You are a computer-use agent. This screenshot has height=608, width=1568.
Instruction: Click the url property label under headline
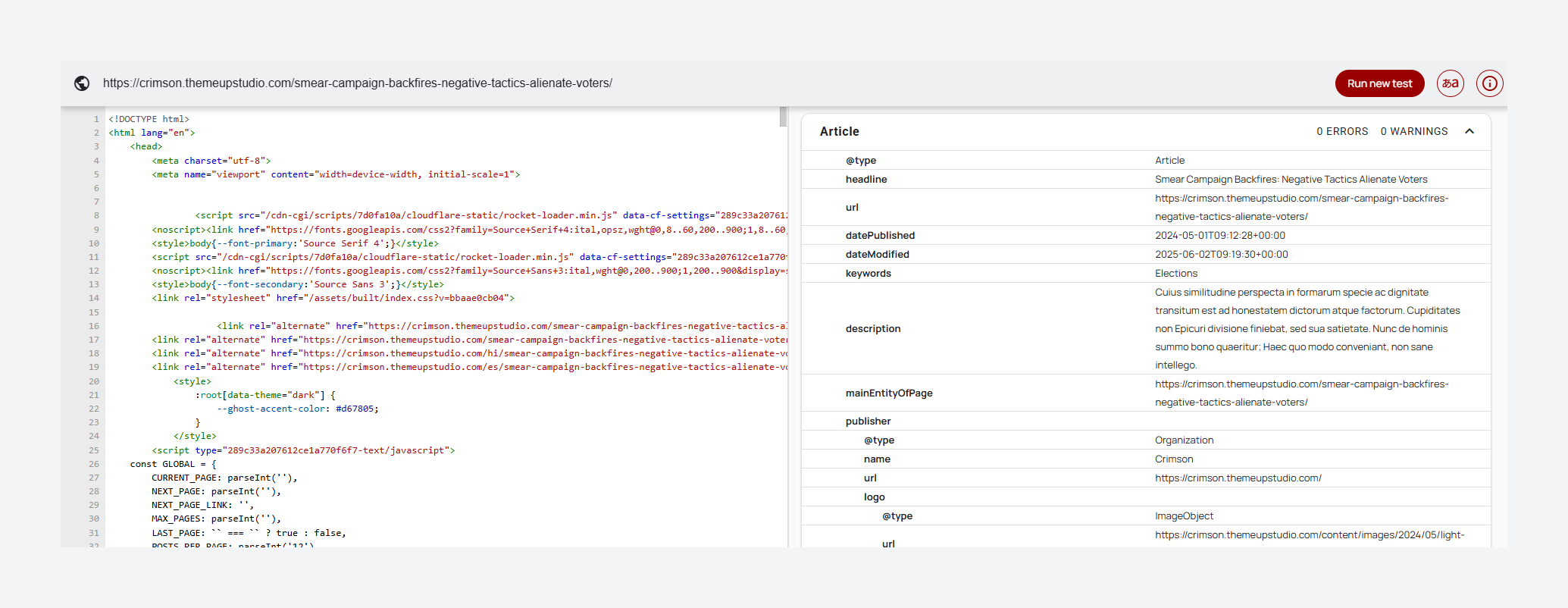coord(852,208)
